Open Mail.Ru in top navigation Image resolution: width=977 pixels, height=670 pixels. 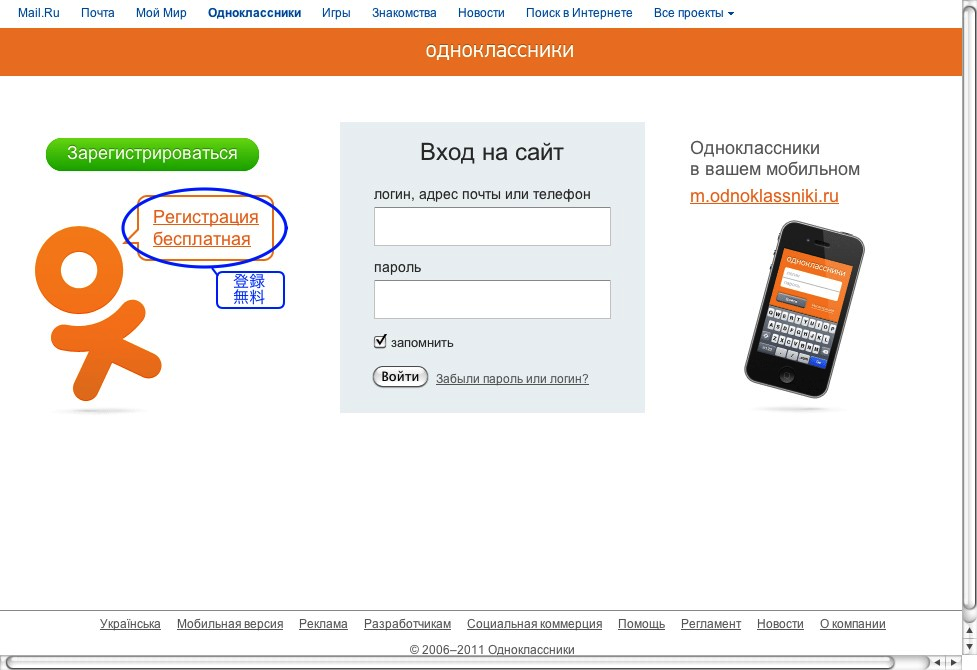click(x=39, y=13)
